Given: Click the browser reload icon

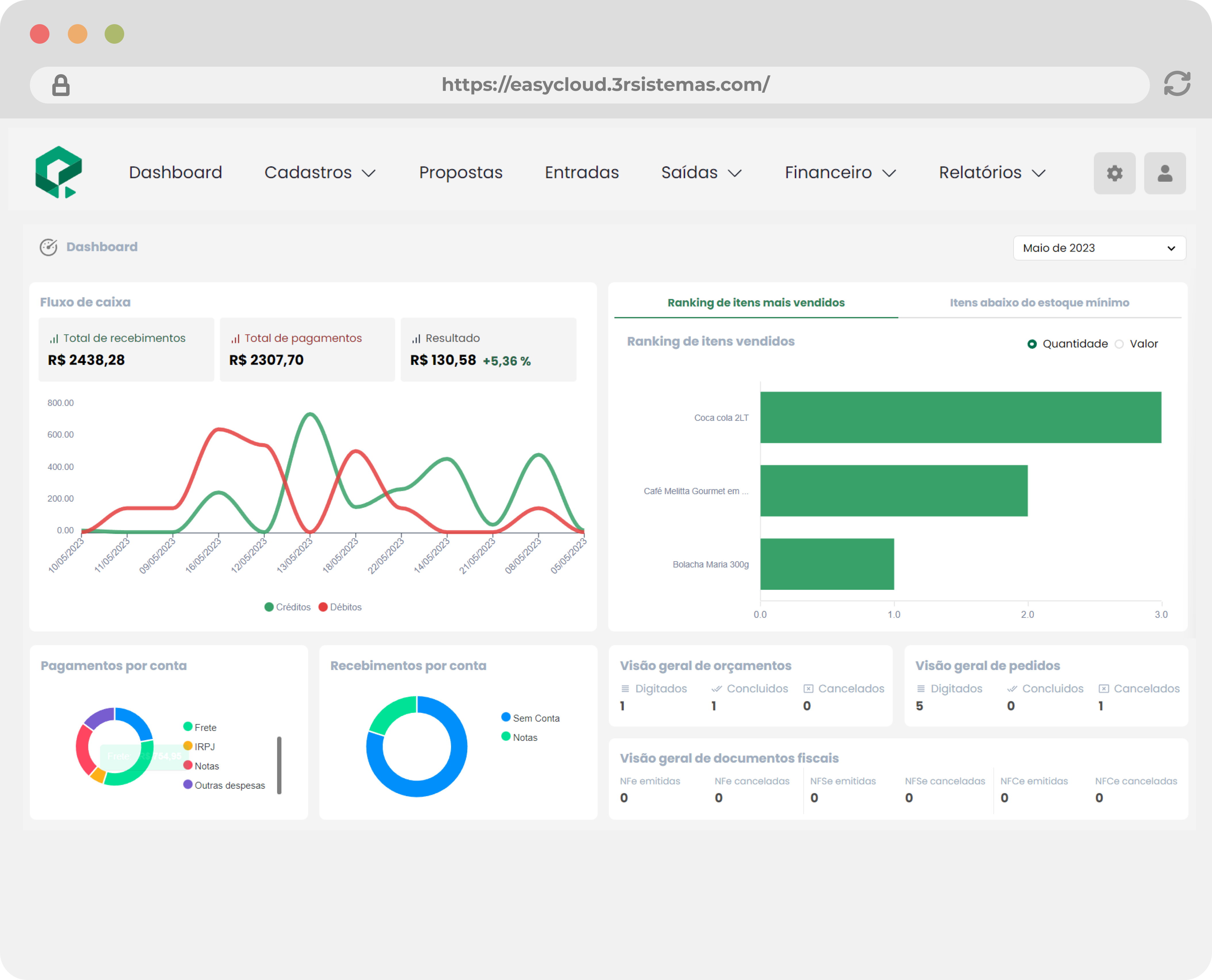Looking at the screenshot, I should [x=1177, y=84].
